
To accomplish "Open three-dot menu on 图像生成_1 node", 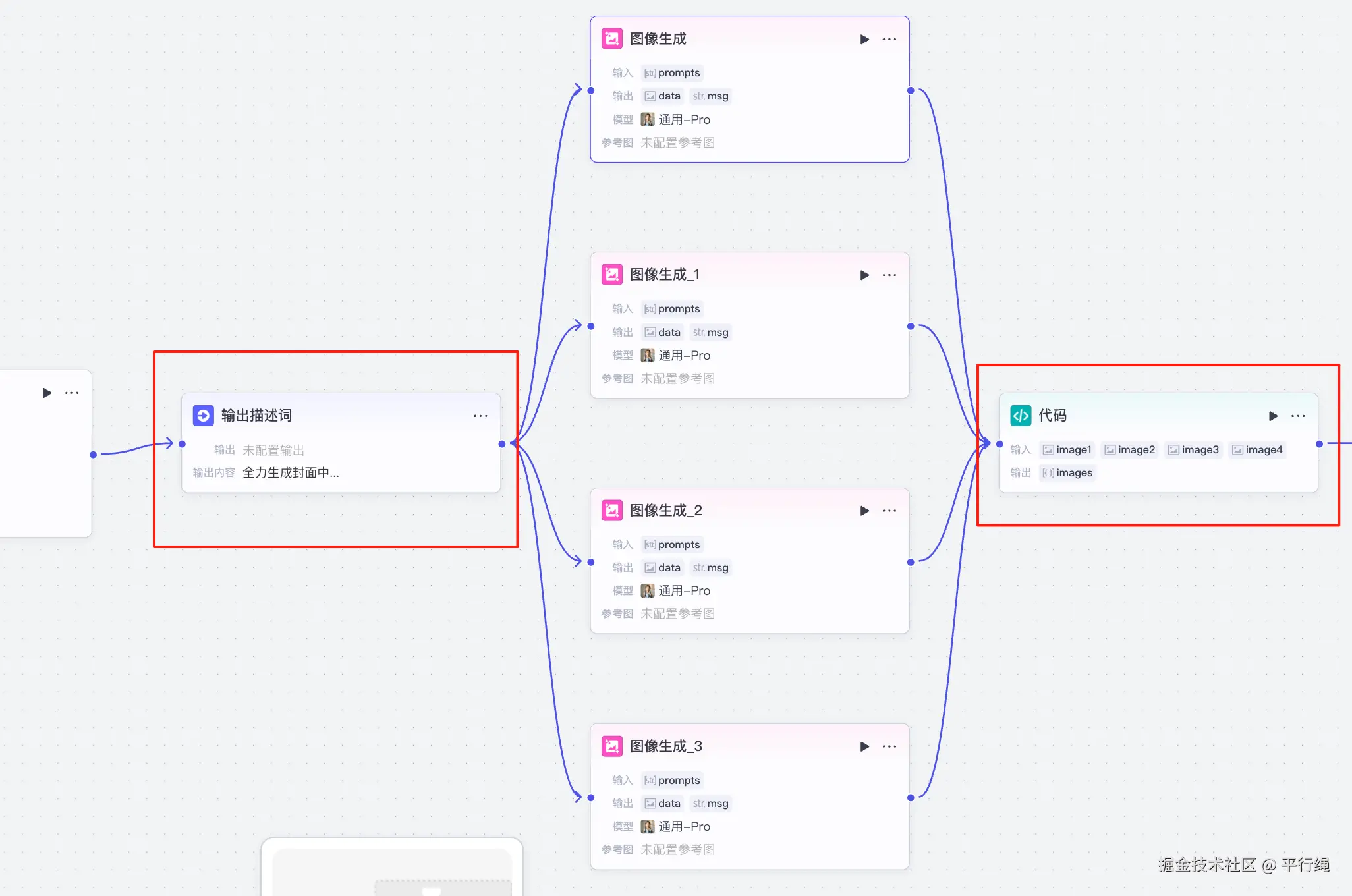I will [x=889, y=275].
